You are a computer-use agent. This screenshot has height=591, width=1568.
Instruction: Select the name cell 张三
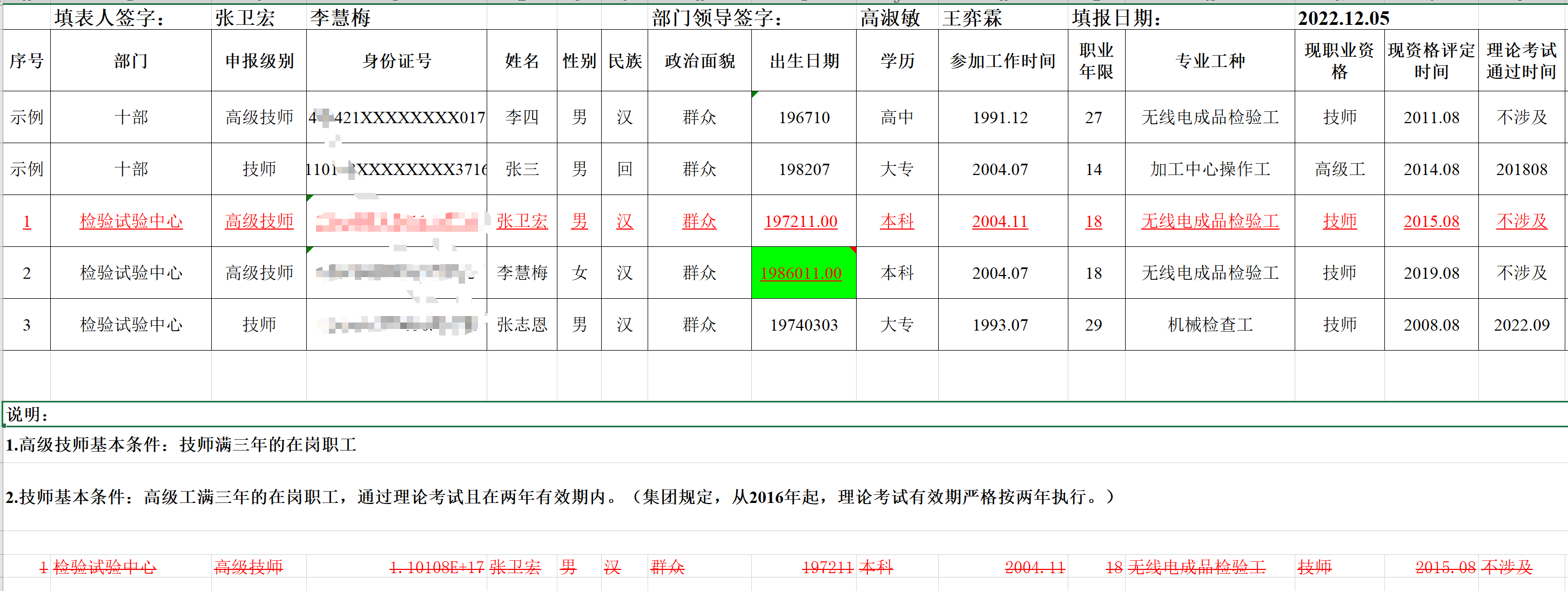pos(522,169)
